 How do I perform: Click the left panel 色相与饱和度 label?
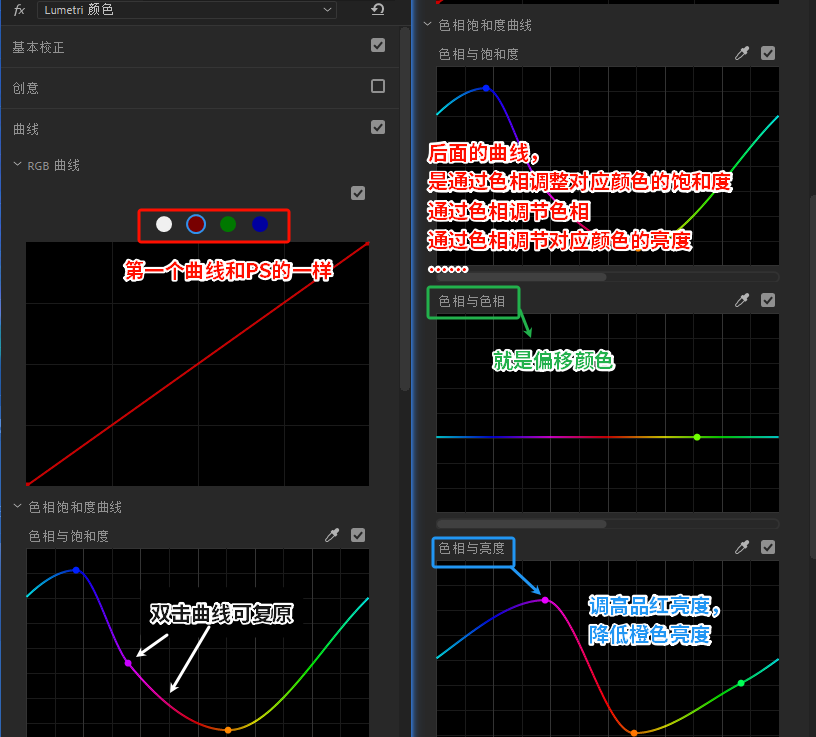68,536
